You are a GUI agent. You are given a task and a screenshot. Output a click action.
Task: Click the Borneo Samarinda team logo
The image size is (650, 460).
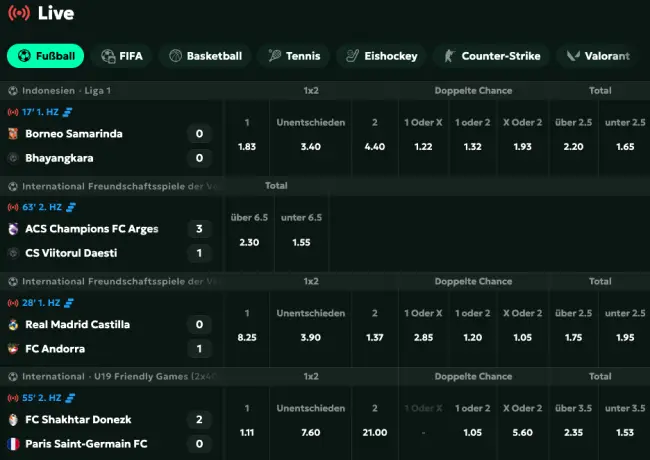click(x=14, y=133)
